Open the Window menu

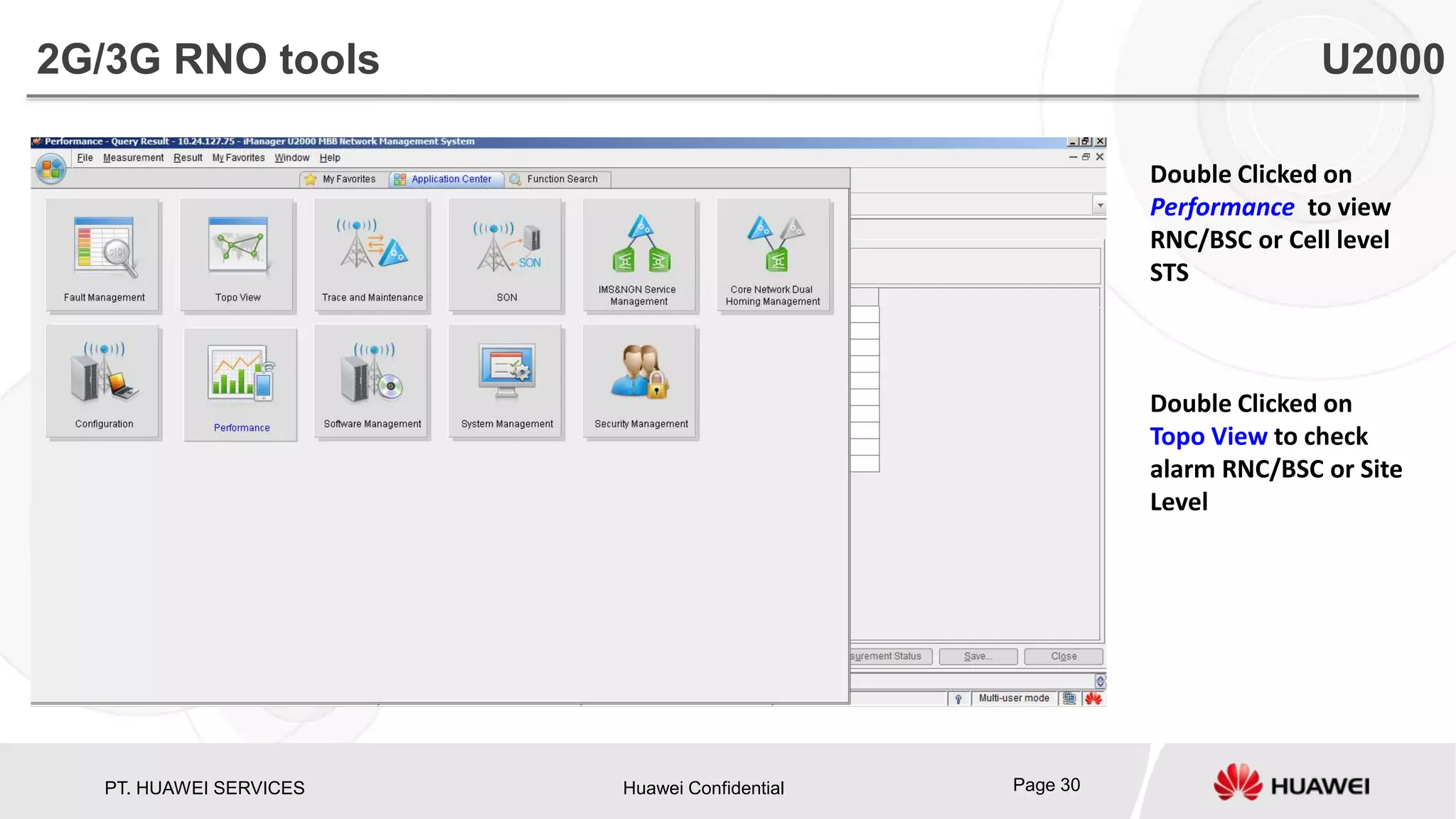tap(291, 158)
